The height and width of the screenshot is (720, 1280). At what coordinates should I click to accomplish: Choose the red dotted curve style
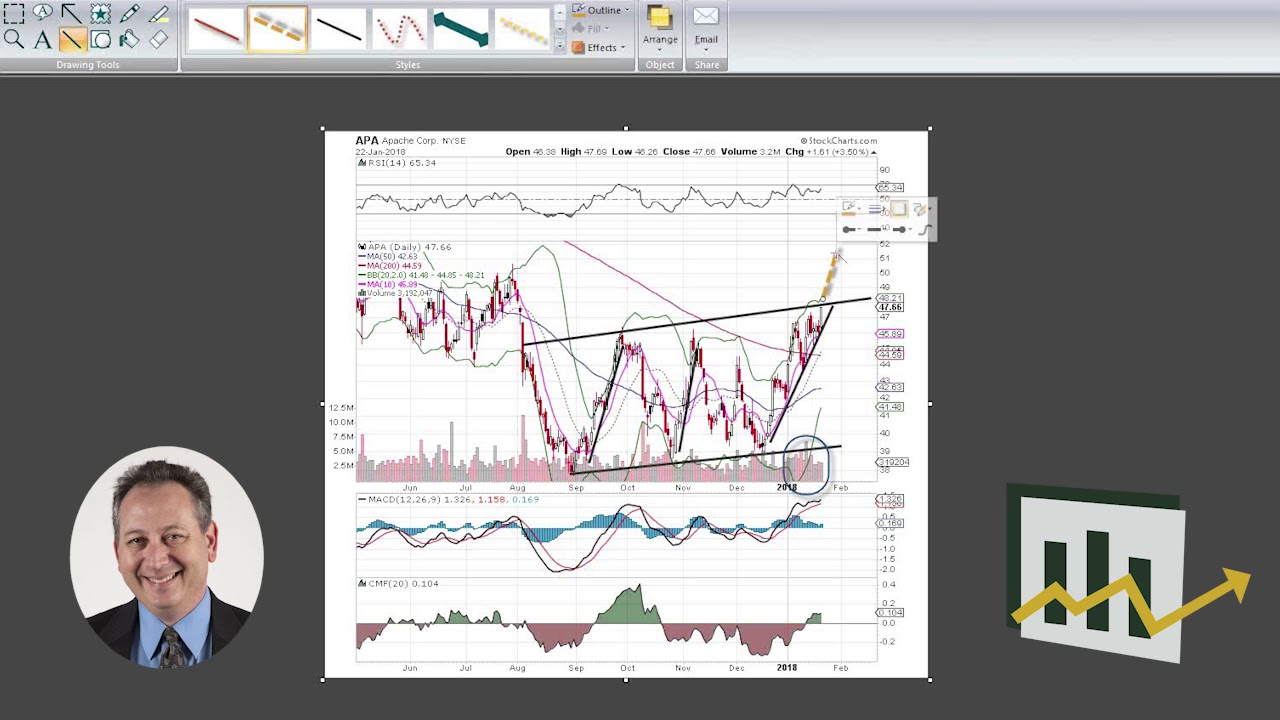pyautogui.click(x=399, y=29)
